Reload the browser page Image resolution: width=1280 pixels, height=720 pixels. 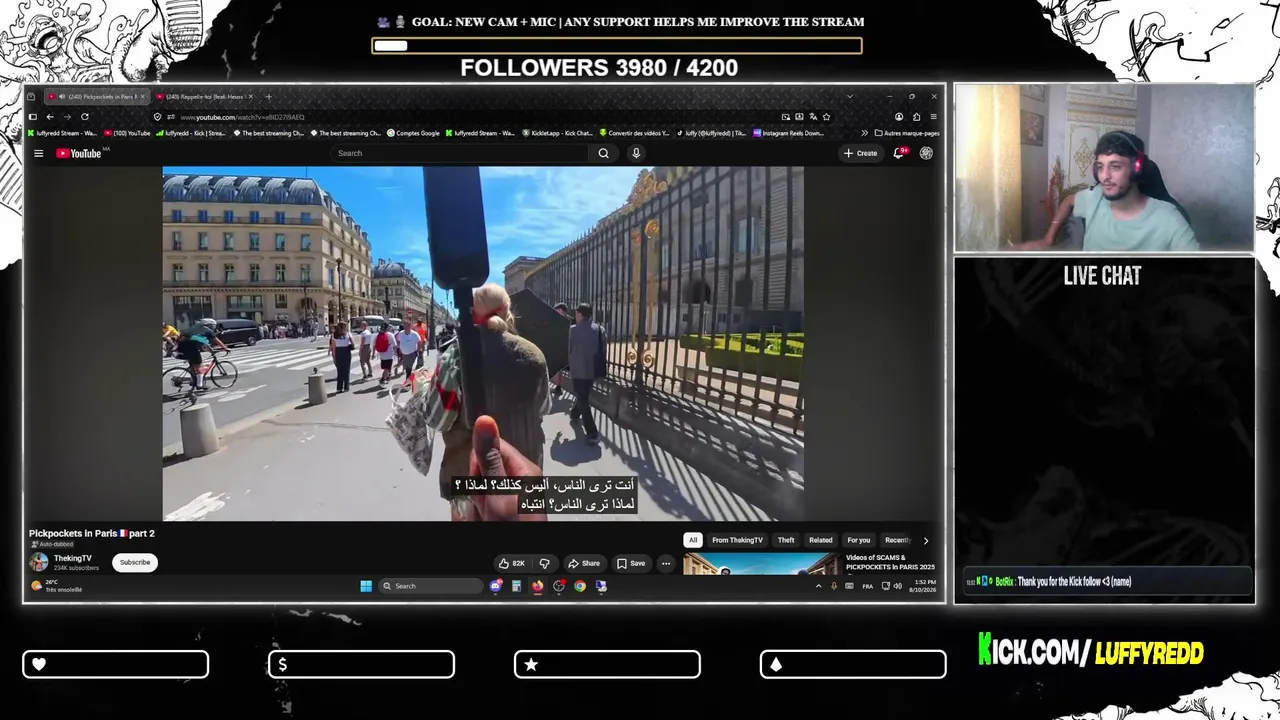click(85, 117)
